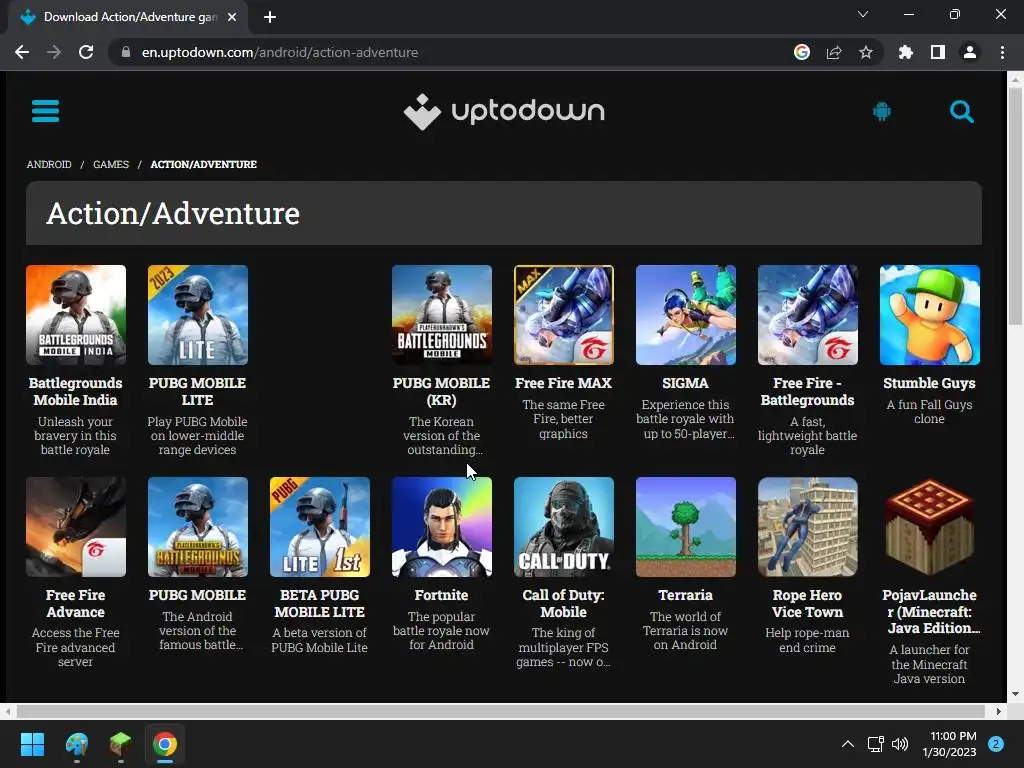This screenshot has height=768, width=1024.
Task: Click the share page icon
Action: point(834,52)
